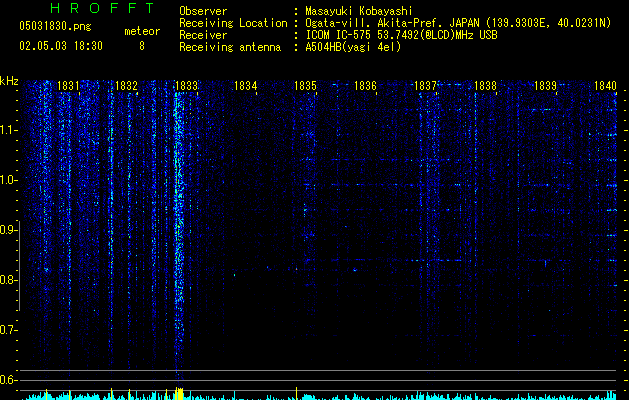Viewport: 629px width, 400px height.
Task: Click time marker 1832
Action: click(126, 85)
